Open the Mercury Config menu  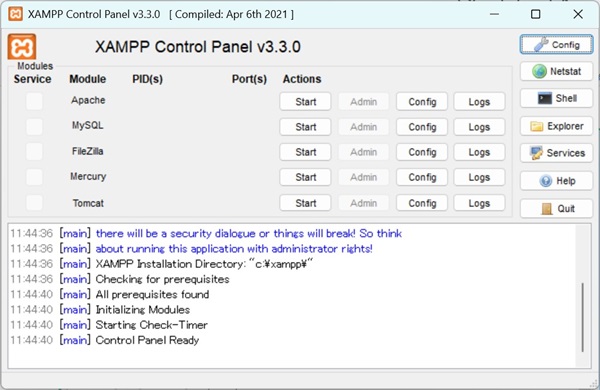coord(422,178)
